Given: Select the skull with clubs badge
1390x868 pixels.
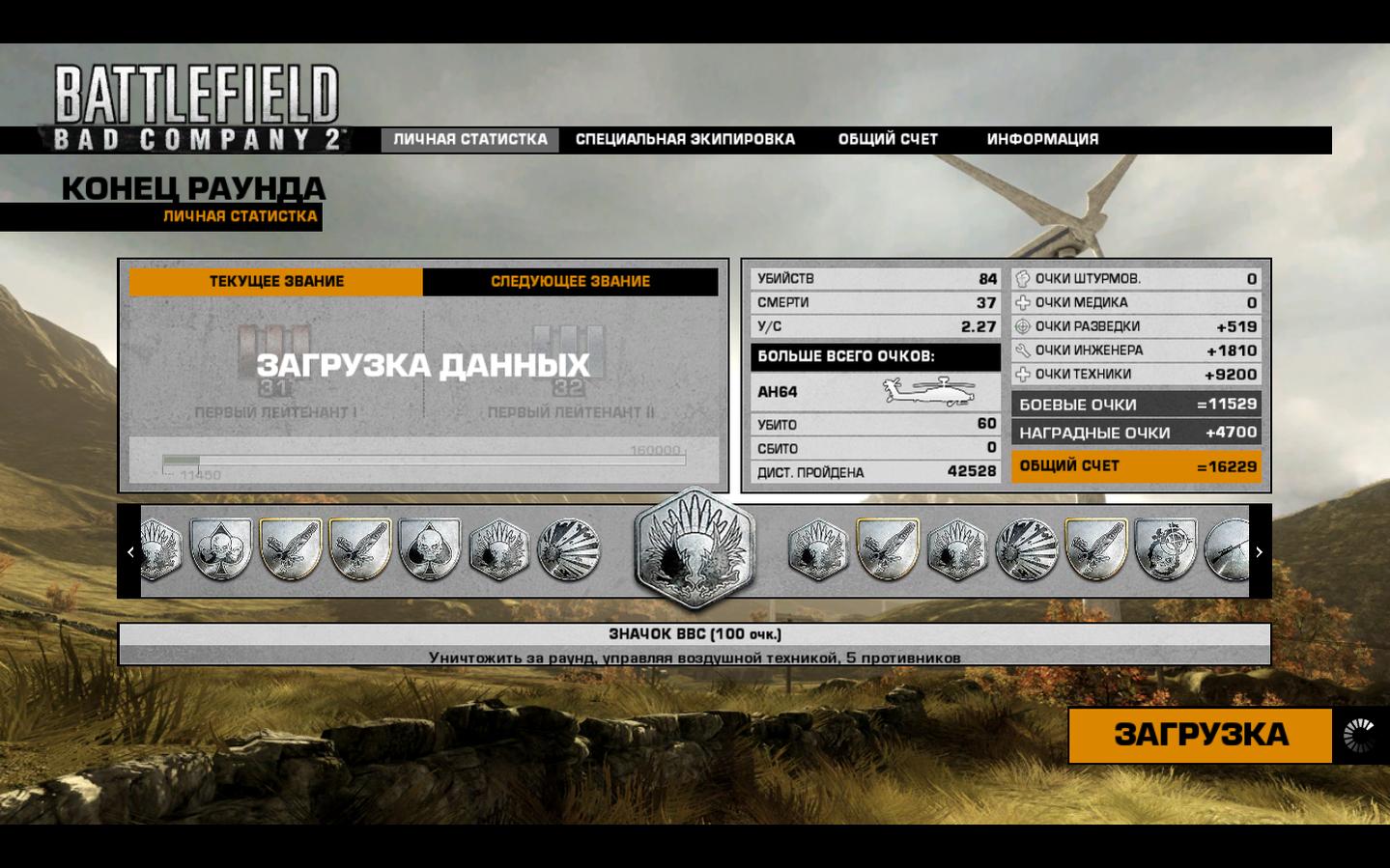Looking at the screenshot, I should (x=221, y=549).
